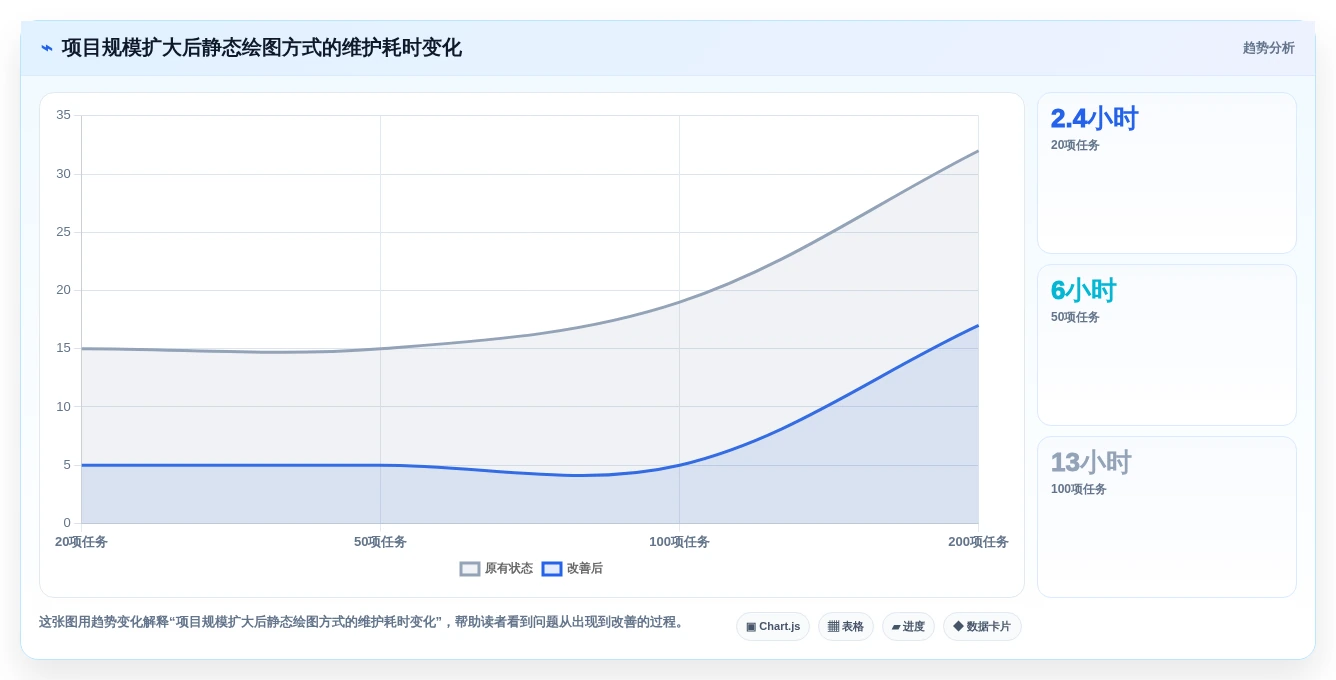Screen dimensions: 1336x680
Task: Click the 10 y-axis tick value
Action: [x=63, y=407]
